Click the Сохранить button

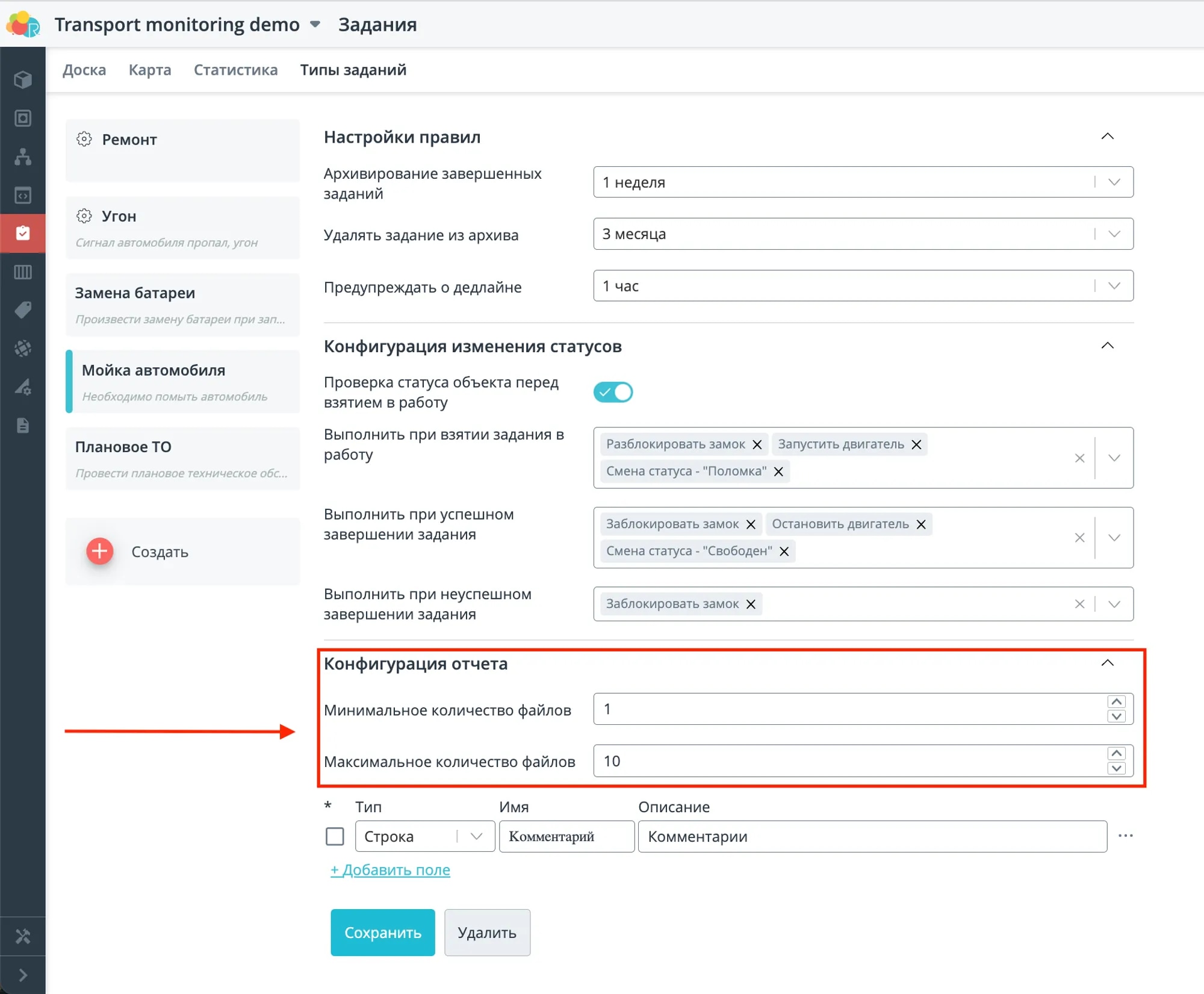click(x=382, y=932)
